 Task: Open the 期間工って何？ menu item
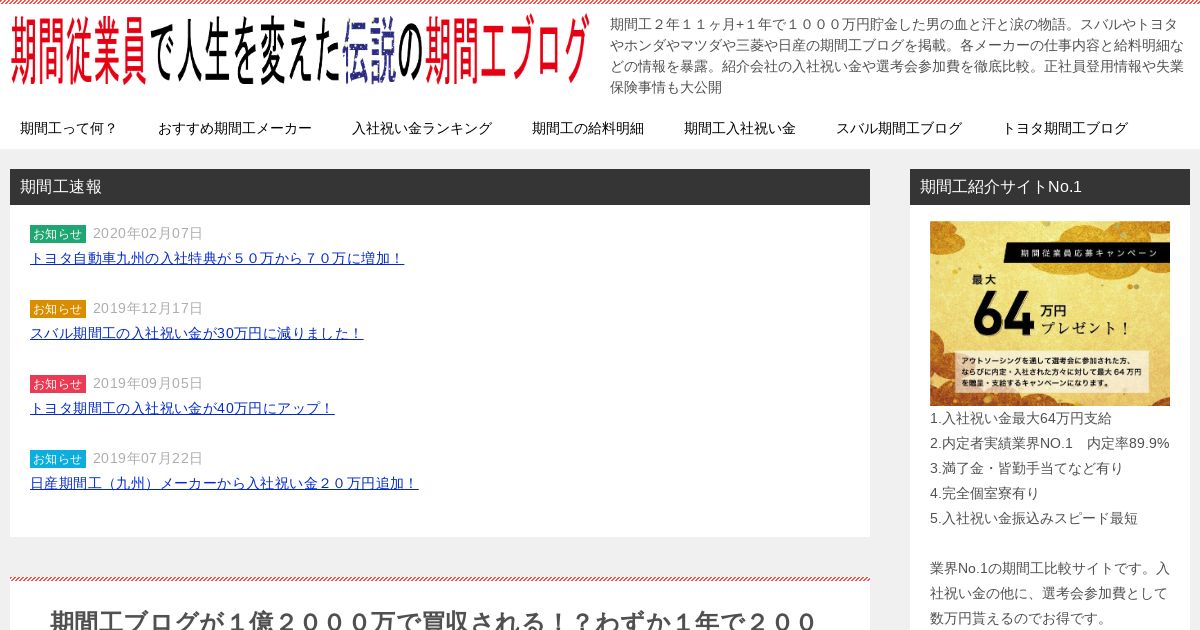[69, 128]
